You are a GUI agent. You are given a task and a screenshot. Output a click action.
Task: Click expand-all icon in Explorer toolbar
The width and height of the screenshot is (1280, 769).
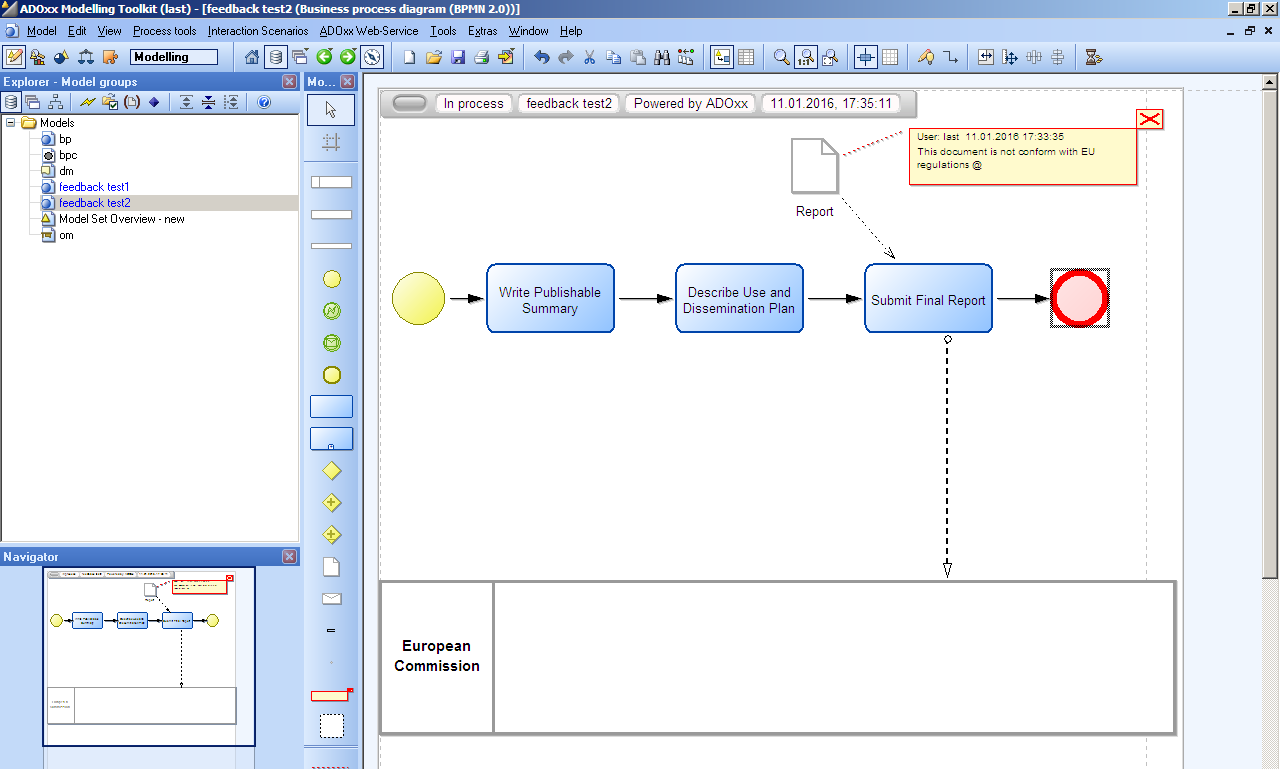(x=186, y=102)
